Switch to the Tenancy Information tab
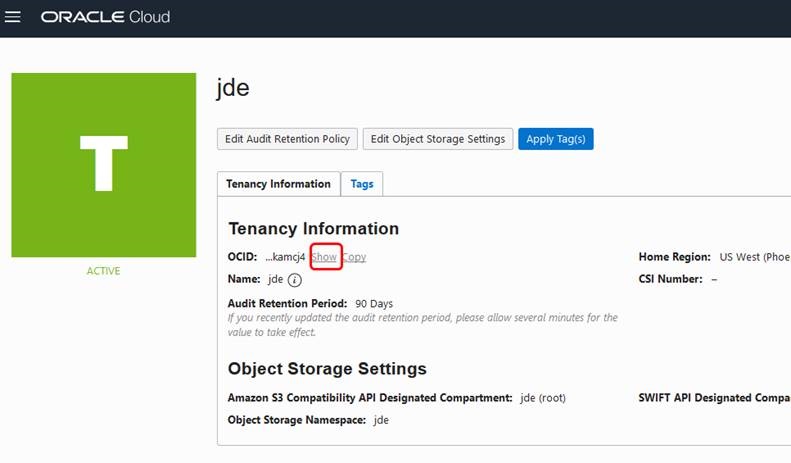The height and width of the screenshot is (463, 791). [x=278, y=184]
